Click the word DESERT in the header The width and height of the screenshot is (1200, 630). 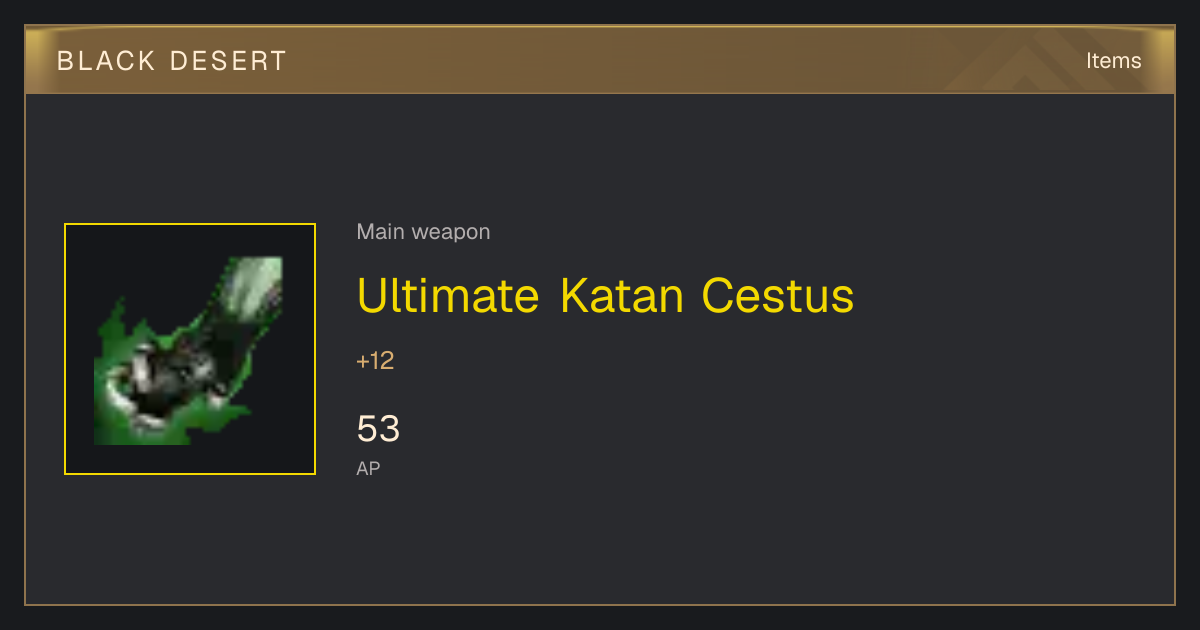tap(229, 61)
